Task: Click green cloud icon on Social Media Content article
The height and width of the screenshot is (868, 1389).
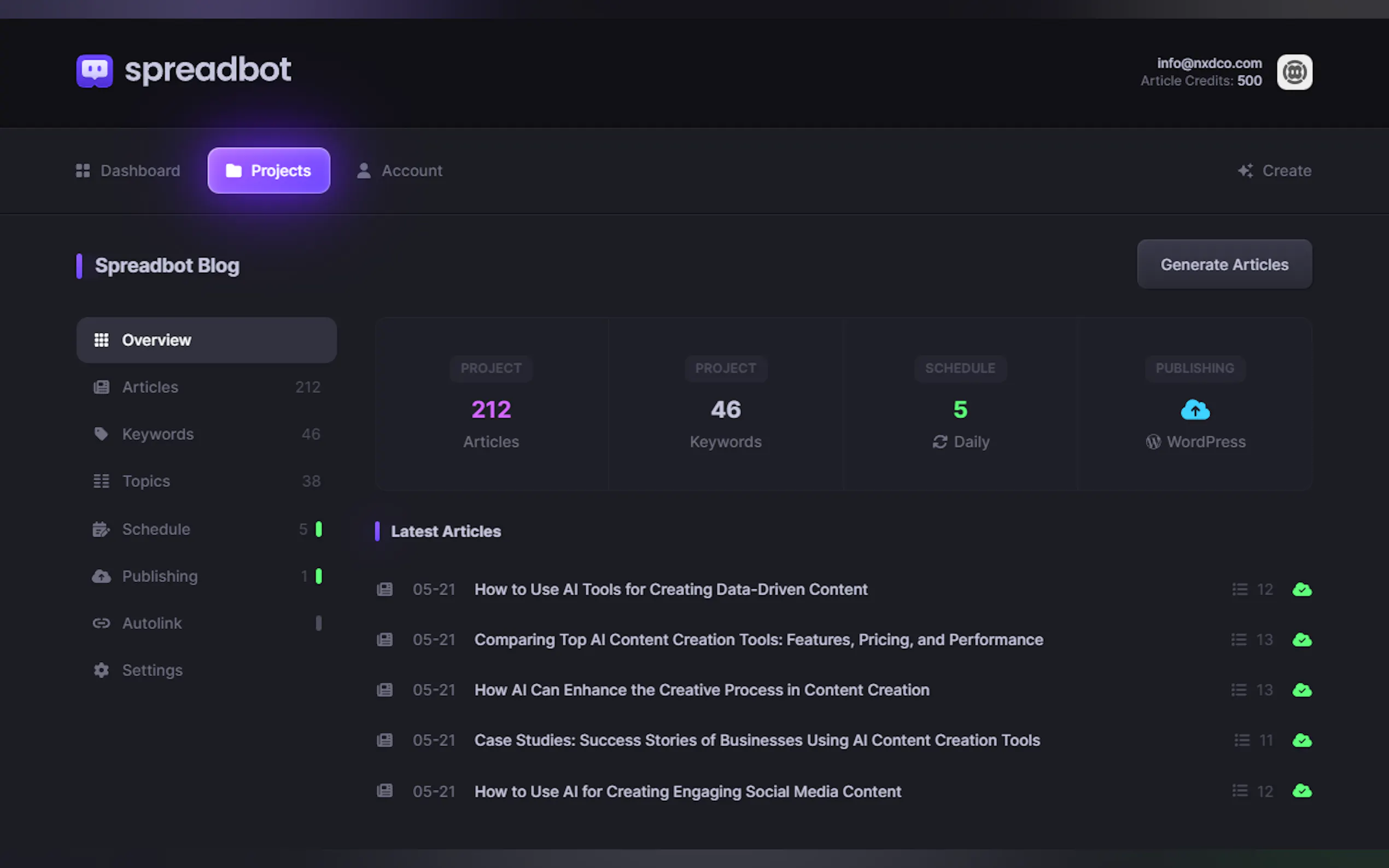Action: 1301,791
